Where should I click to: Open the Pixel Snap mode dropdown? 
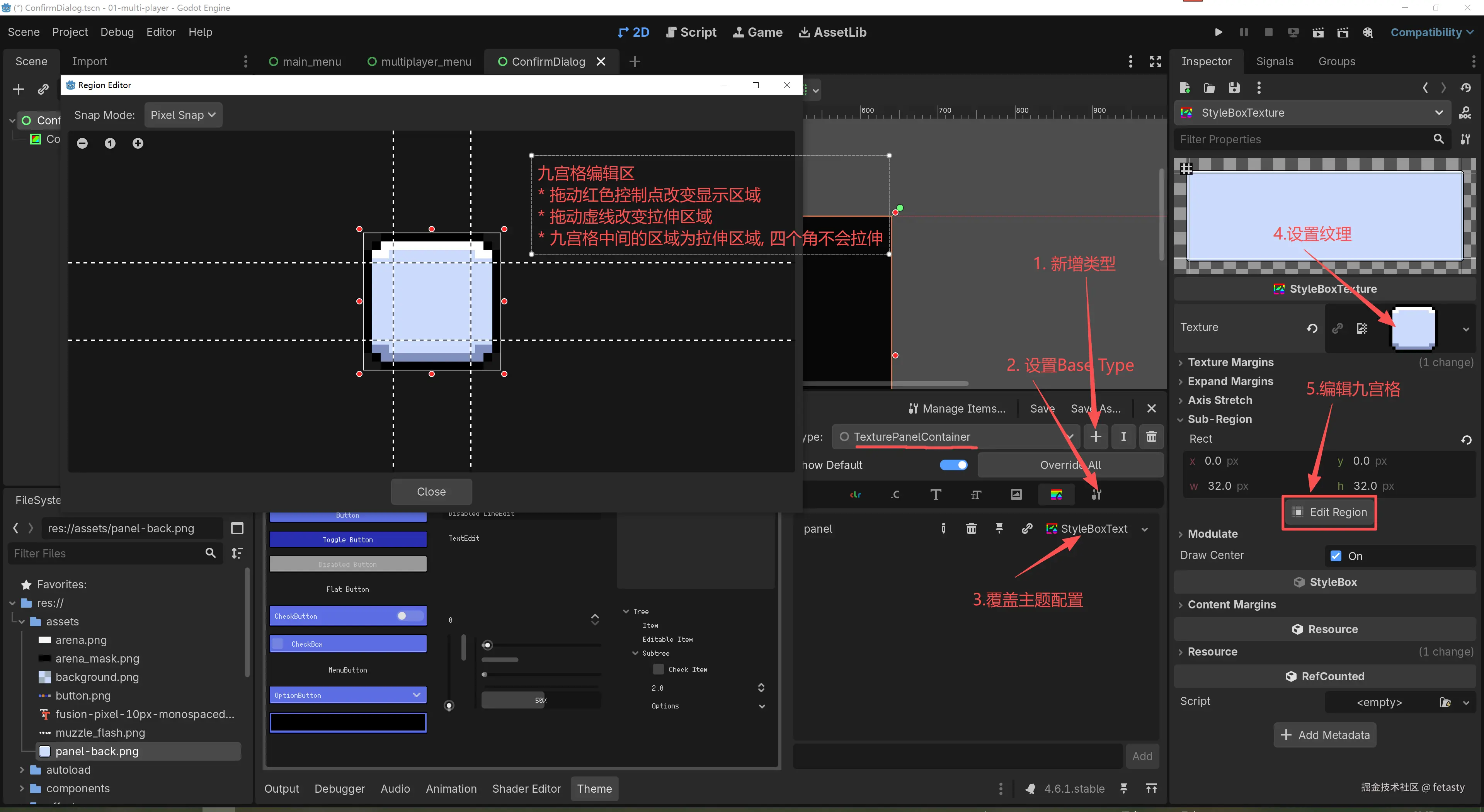(183, 115)
